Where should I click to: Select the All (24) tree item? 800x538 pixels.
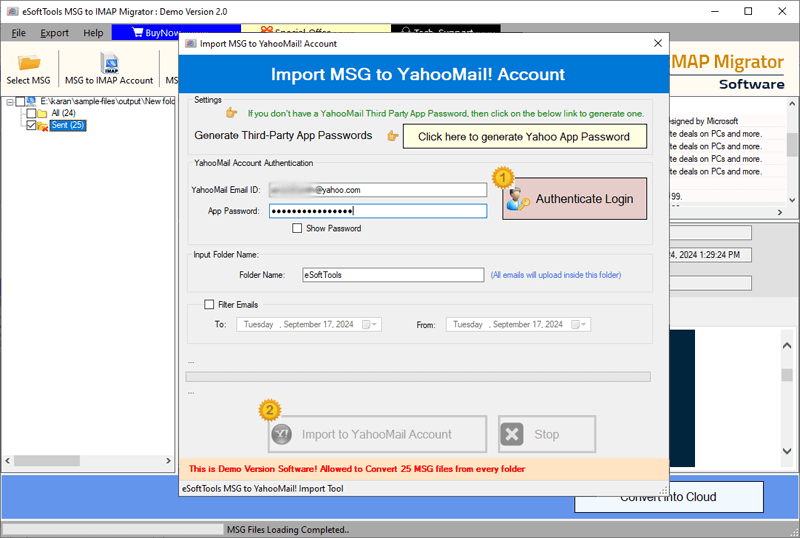tap(63, 113)
